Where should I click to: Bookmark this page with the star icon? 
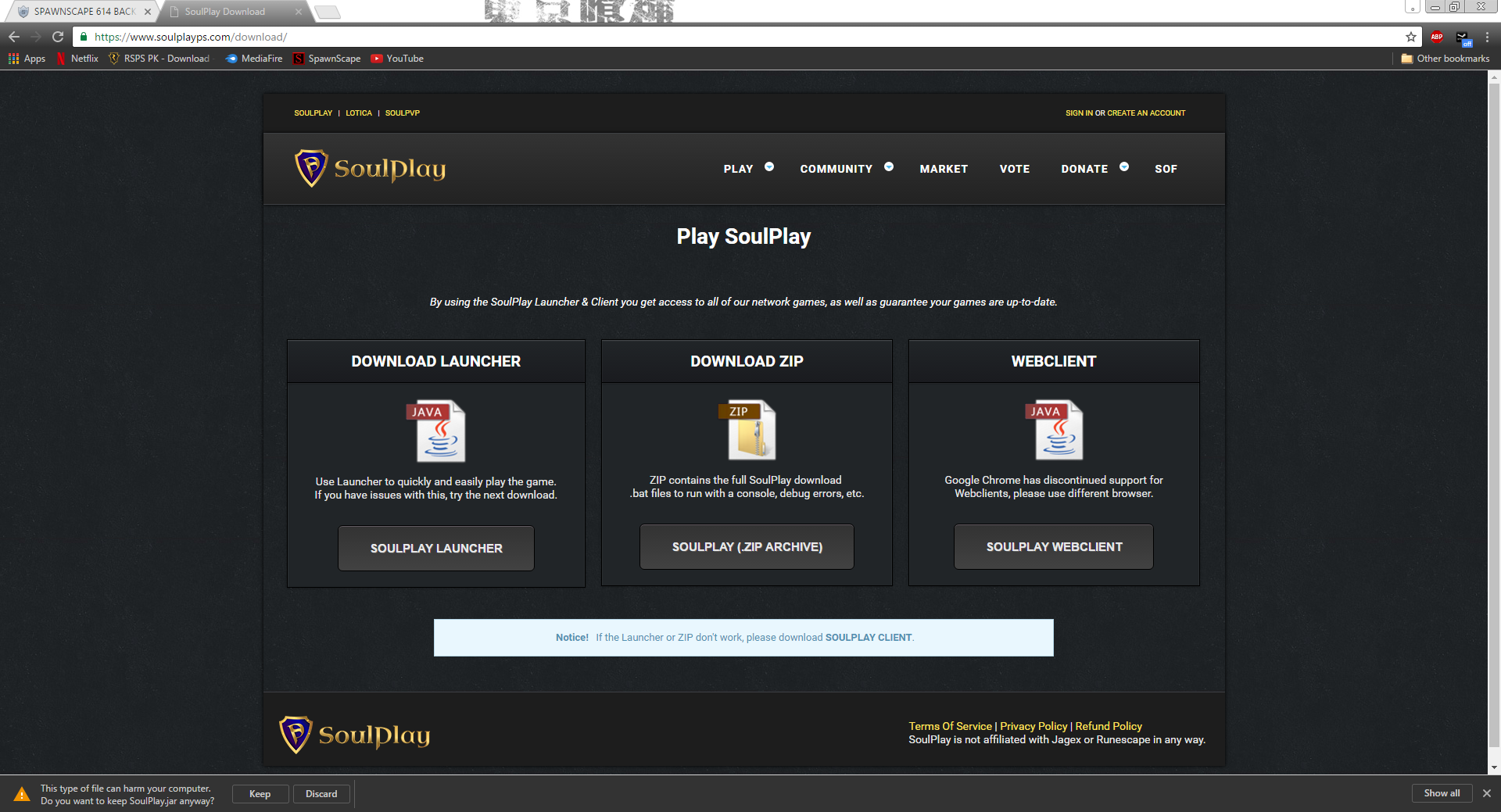click(1411, 37)
